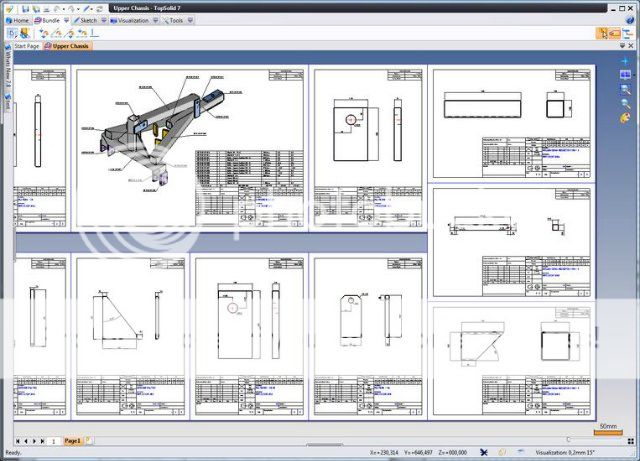Image resolution: width=640 pixels, height=461 pixels.
Task: Click the top icon in the right sidebar
Action: point(625,61)
